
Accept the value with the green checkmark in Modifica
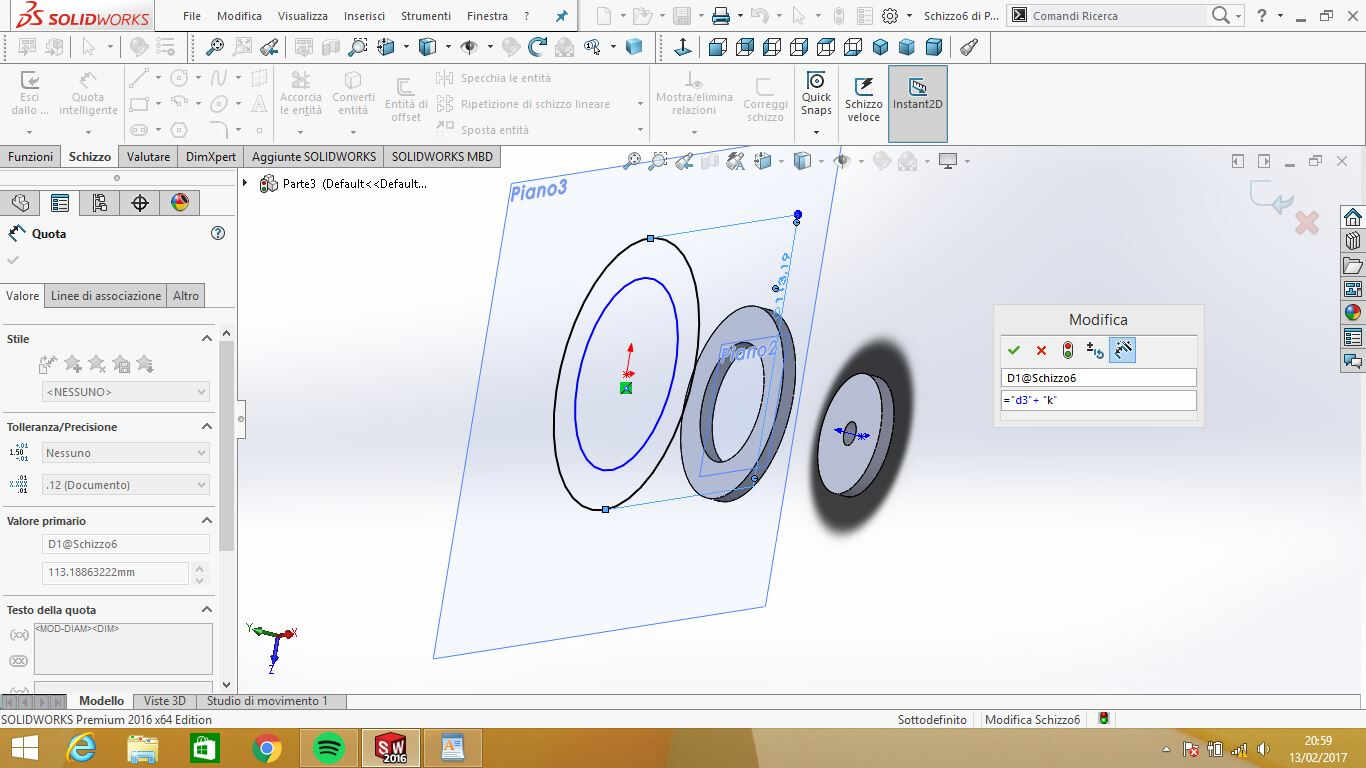1014,350
